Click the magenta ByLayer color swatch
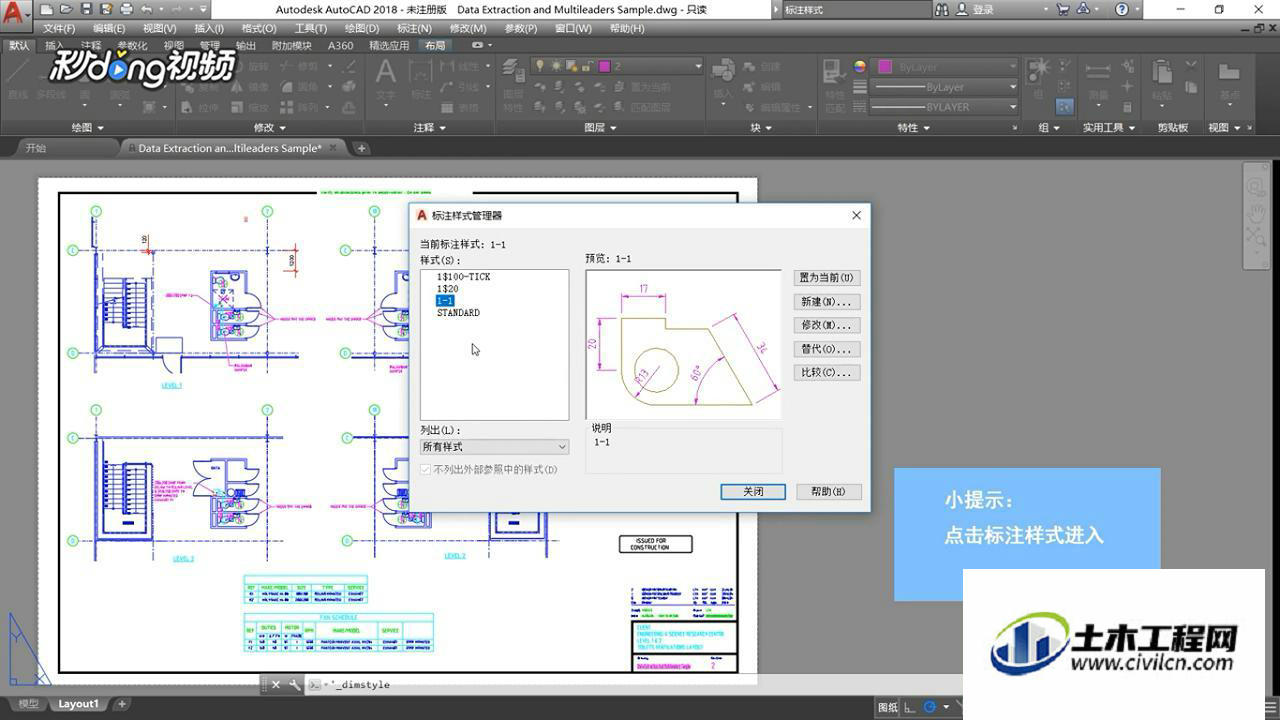 tap(885, 67)
